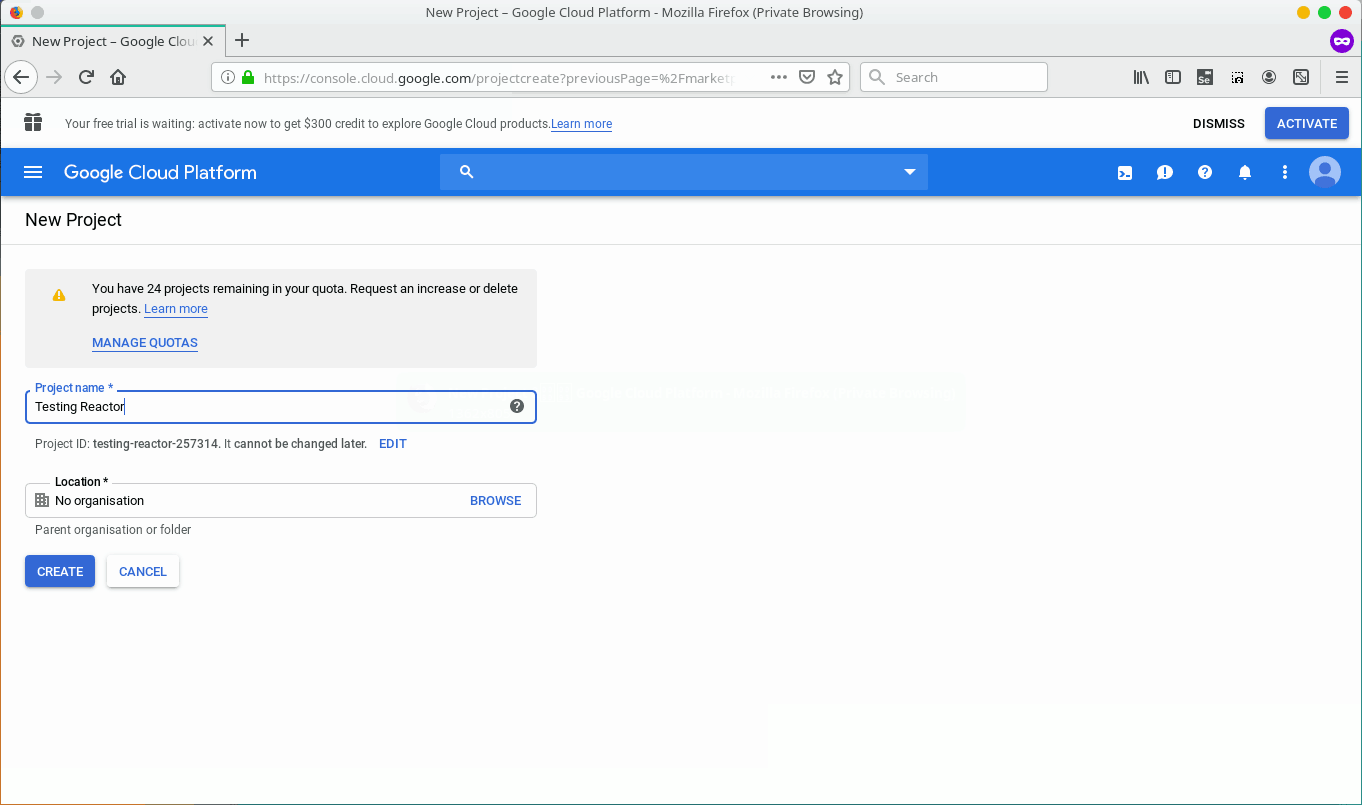Open the Help menu icon
The height and width of the screenshot is (805, 1362).
pyautogui.click(x=1205, y=172)
